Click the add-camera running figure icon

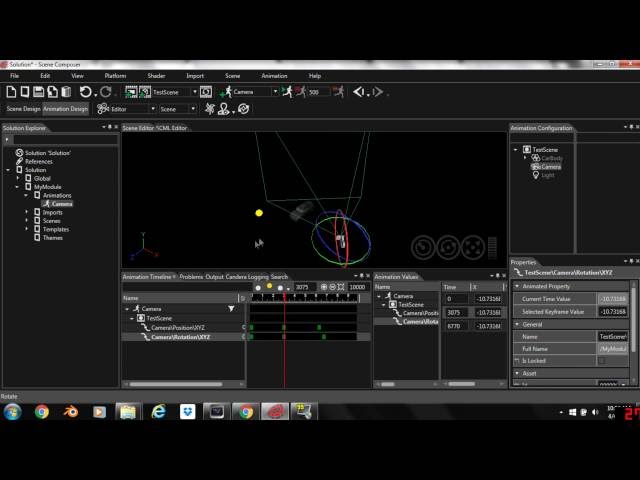226,92
